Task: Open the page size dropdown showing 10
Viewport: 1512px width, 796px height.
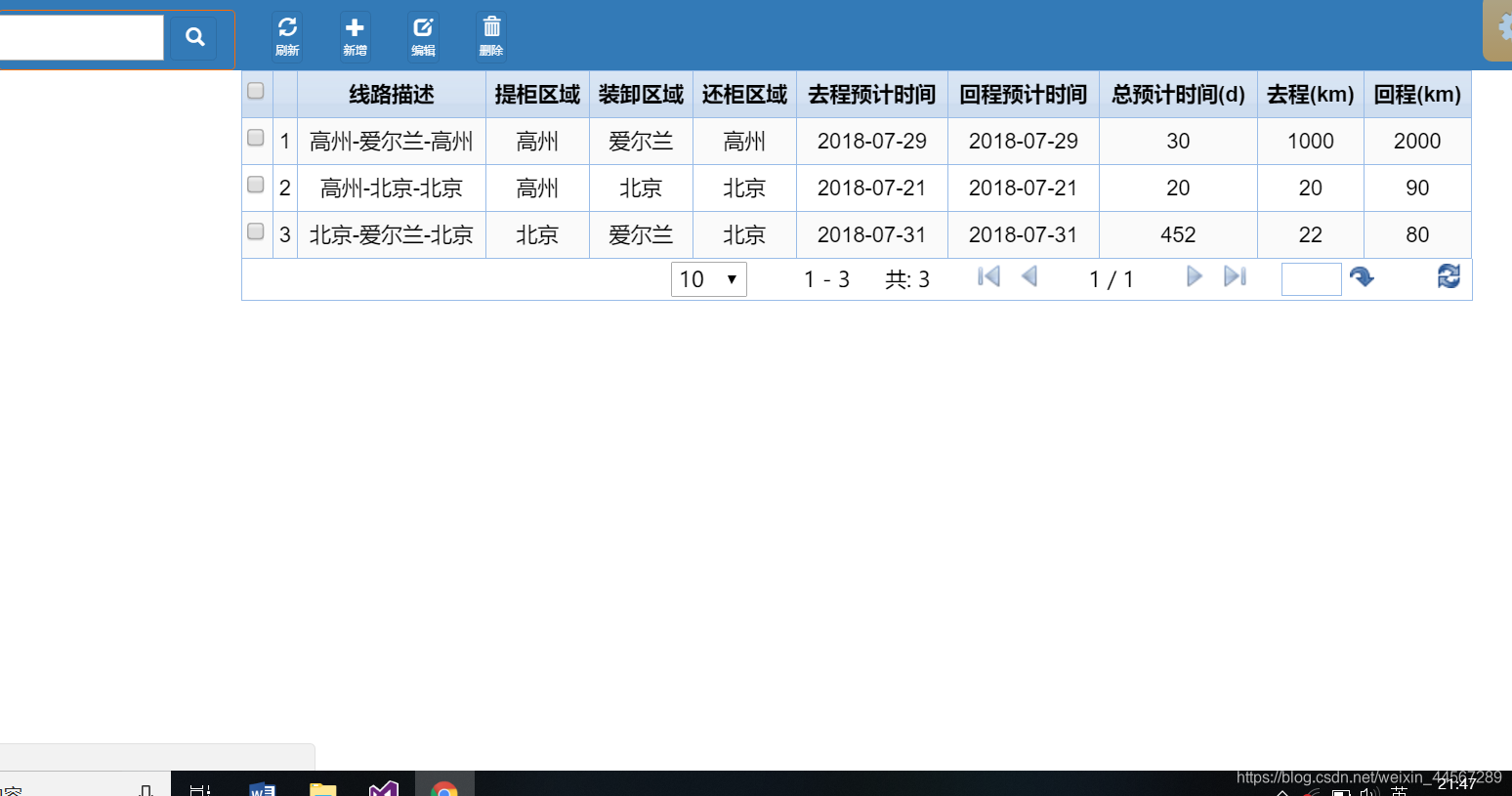Action: [x=709, y=279]
